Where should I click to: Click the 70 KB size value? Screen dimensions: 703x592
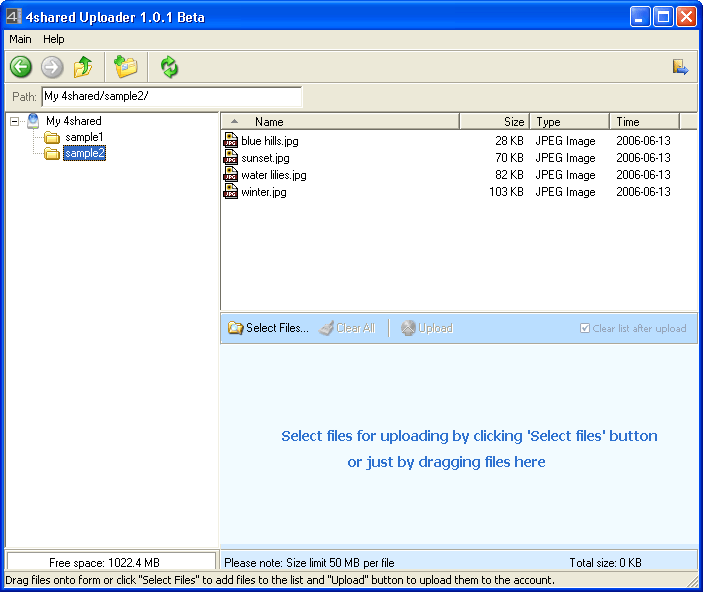tap(509, 158)
